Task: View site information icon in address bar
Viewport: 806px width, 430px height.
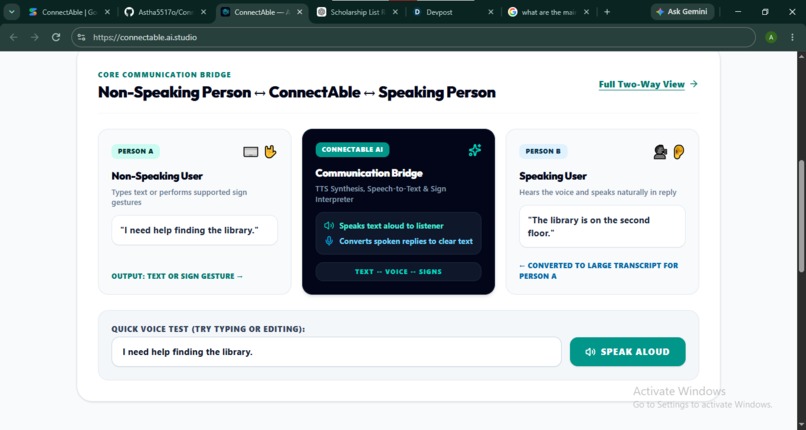Action: [82, 37]
